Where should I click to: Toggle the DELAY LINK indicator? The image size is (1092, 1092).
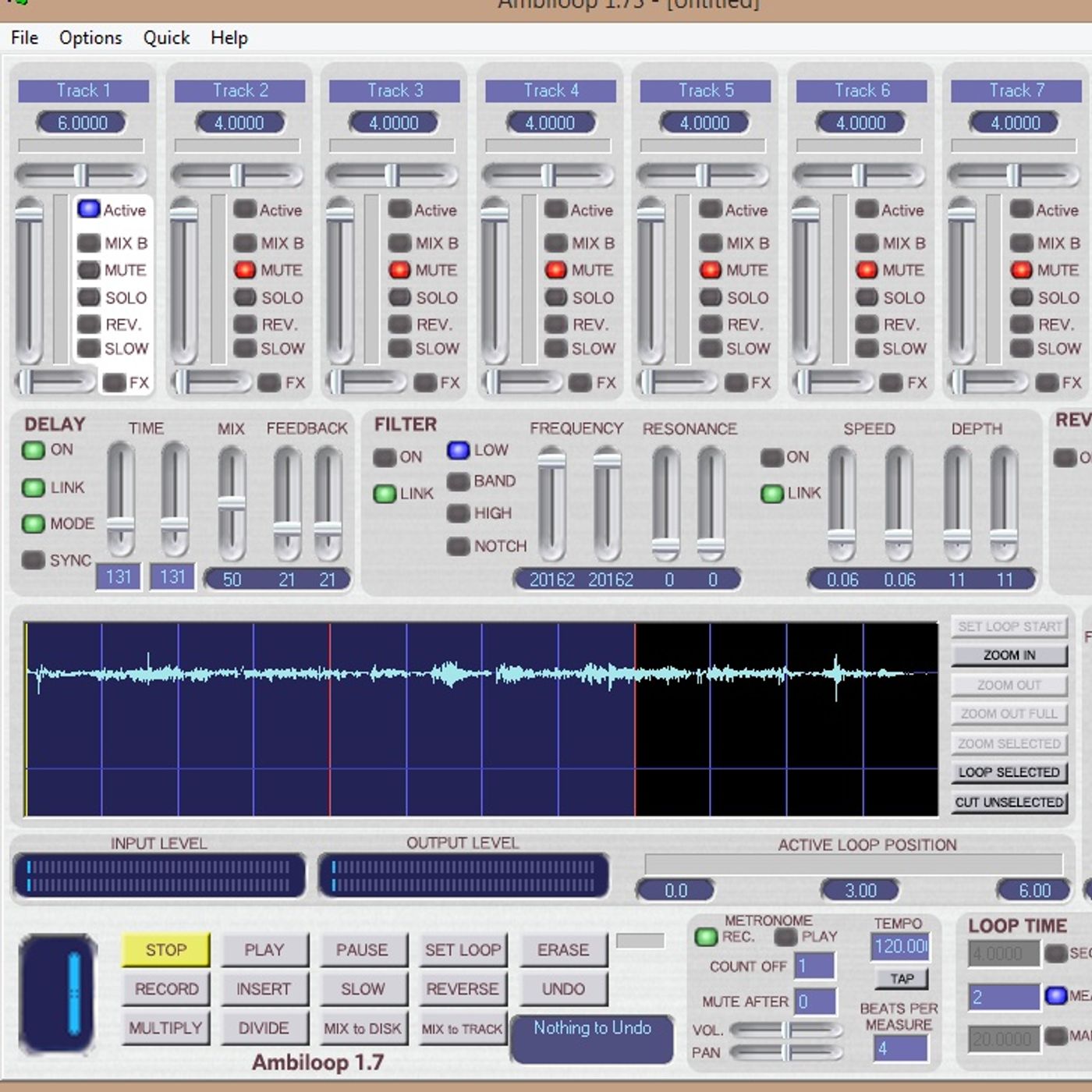tap(33, 487)
